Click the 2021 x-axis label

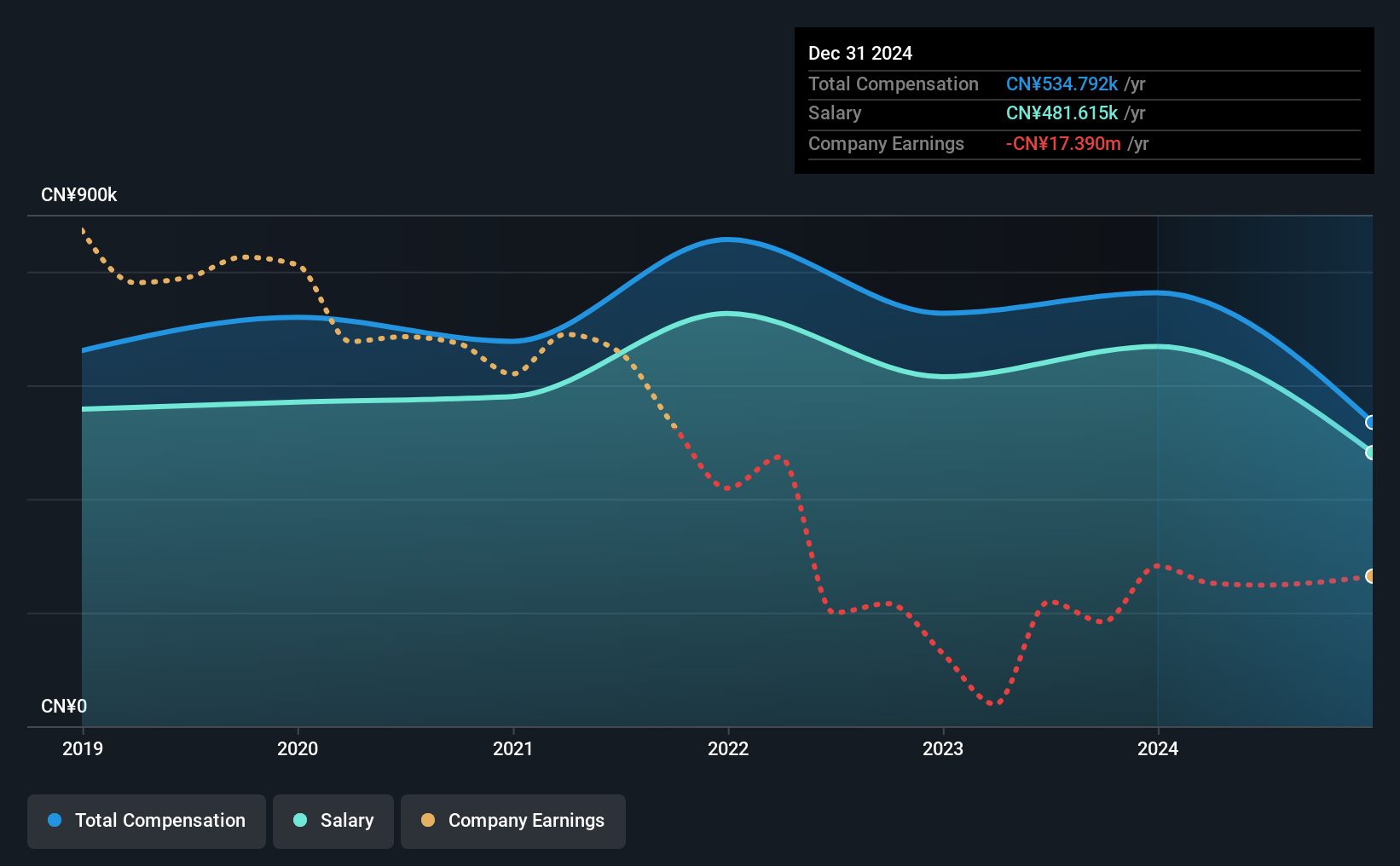[513, 748]
